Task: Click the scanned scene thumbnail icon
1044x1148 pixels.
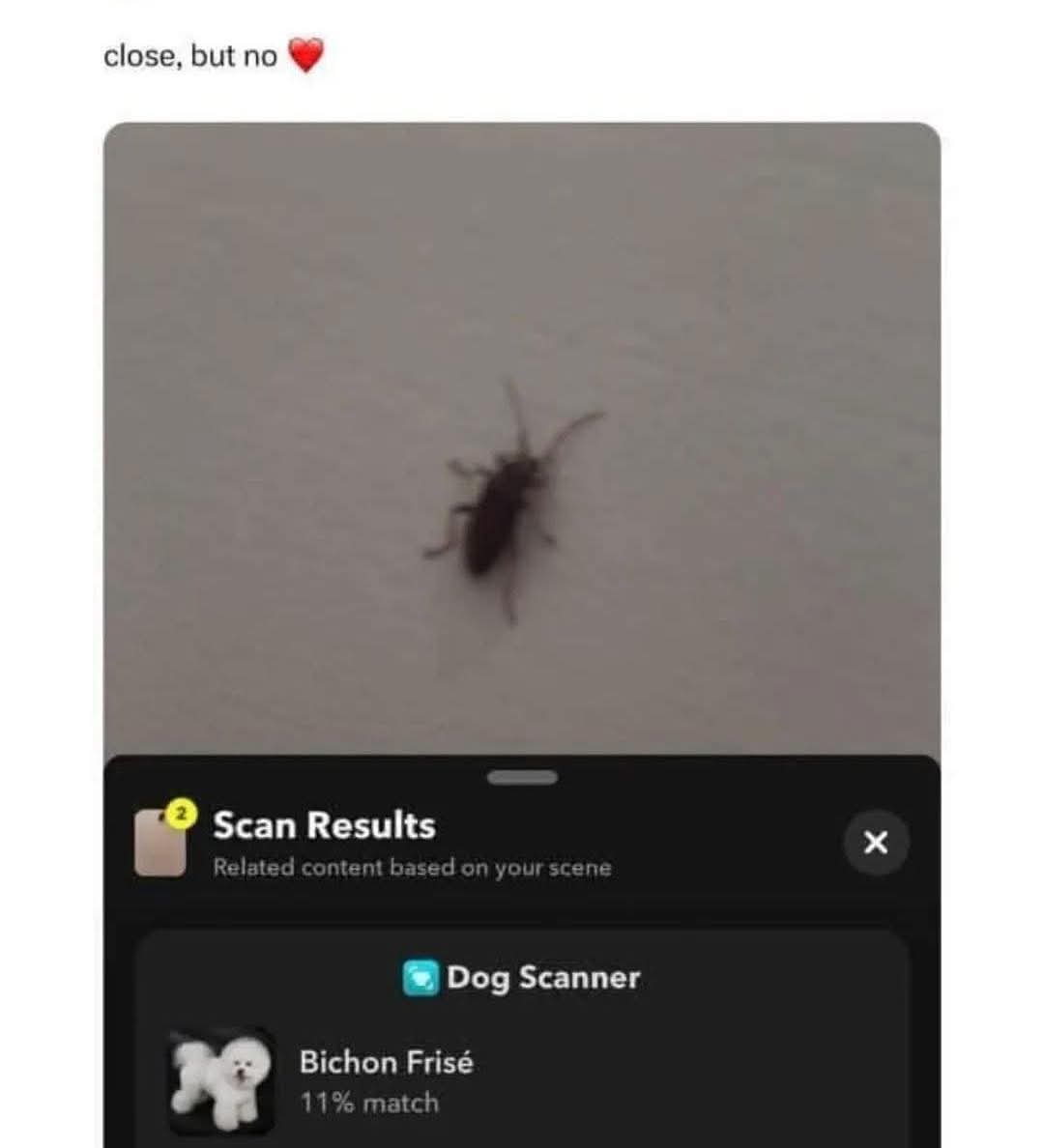Action: (160, 843)
